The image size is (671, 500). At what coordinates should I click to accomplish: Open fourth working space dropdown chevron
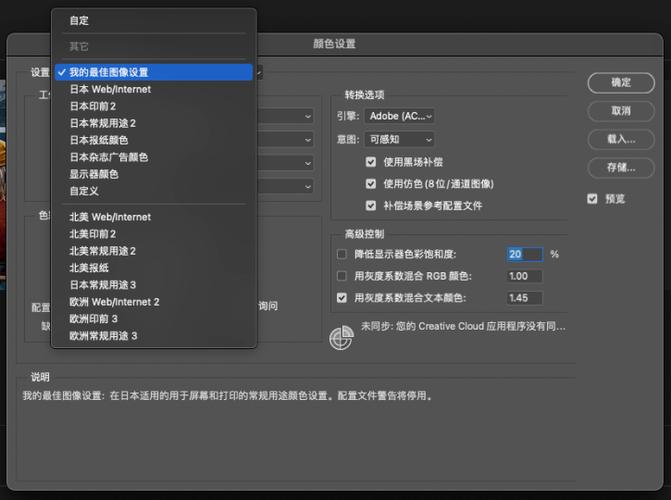tap(308, 187)
